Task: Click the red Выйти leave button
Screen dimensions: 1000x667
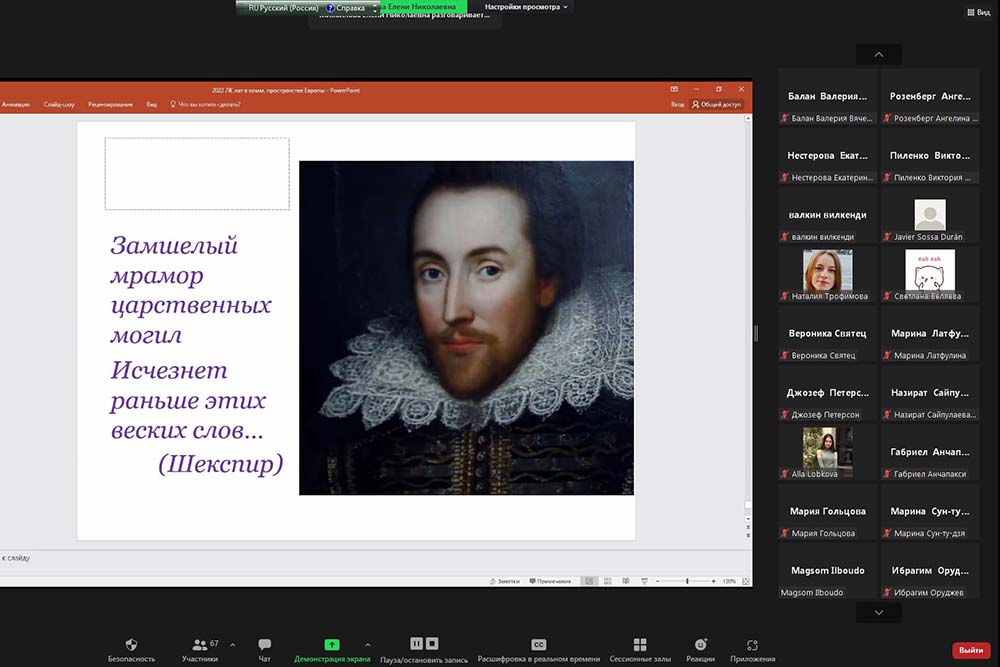Action: pos(970,650)
